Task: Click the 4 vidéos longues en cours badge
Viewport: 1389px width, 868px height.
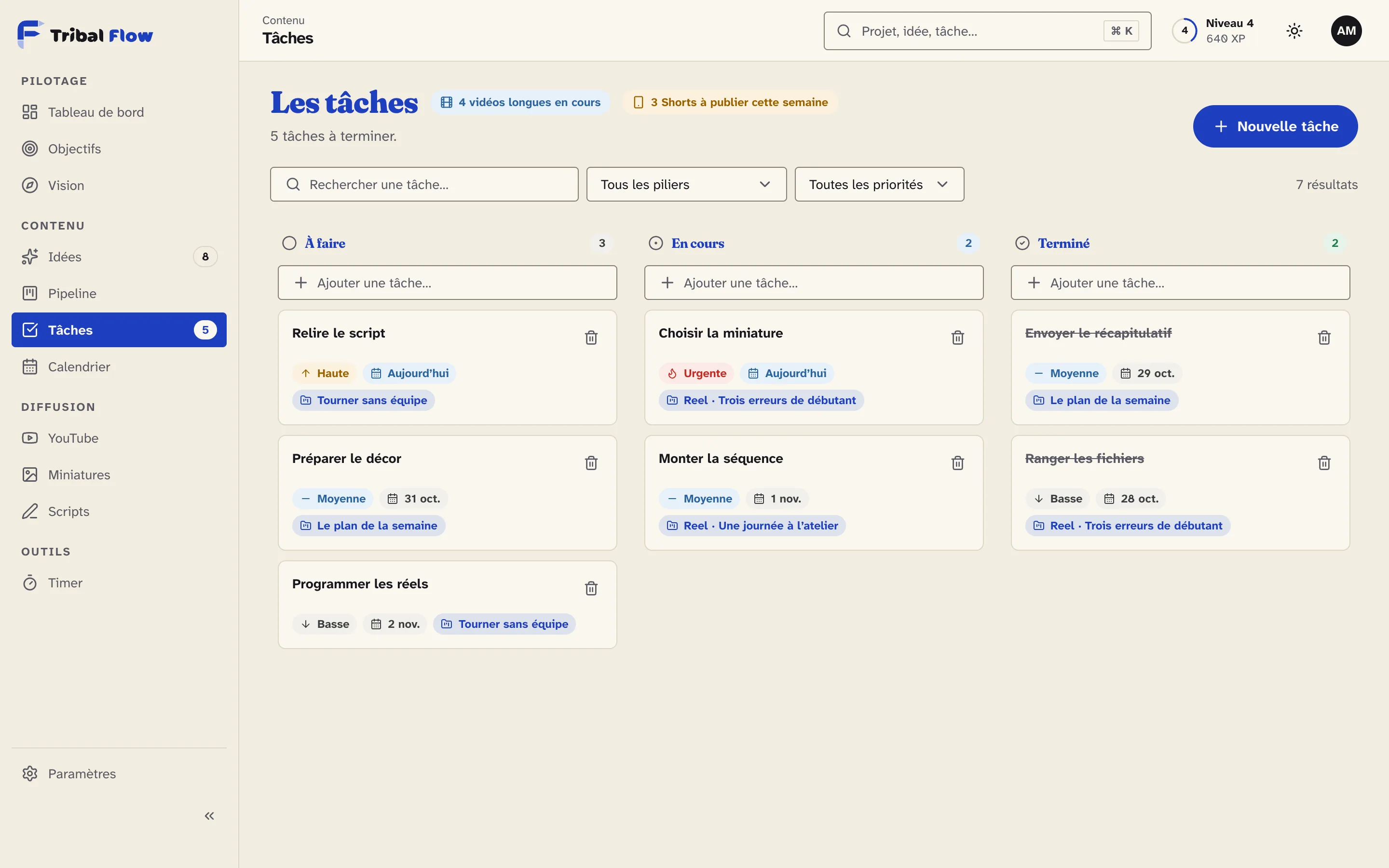Action: (520, 102)
